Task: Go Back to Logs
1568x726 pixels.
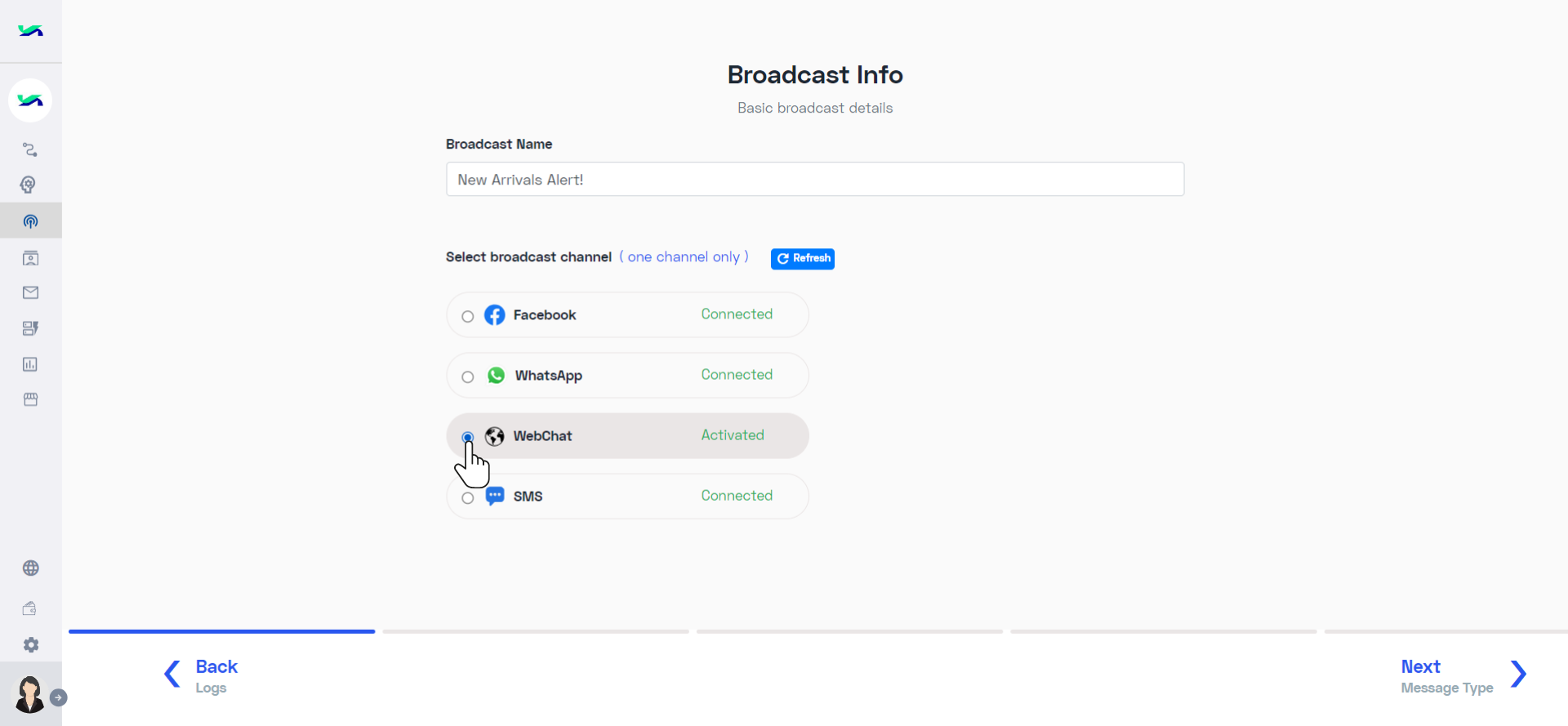Action: pos(216,676)
